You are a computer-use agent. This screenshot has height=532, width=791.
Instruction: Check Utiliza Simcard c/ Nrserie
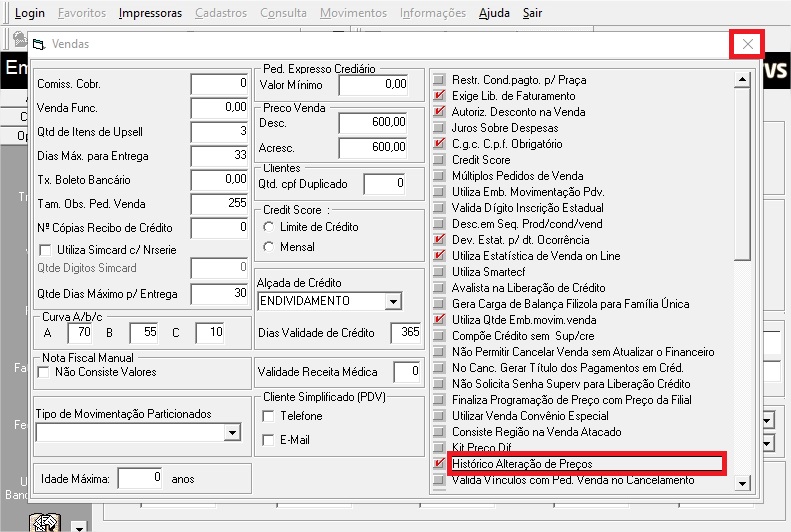pyautogui.click(x=45, y=250)
